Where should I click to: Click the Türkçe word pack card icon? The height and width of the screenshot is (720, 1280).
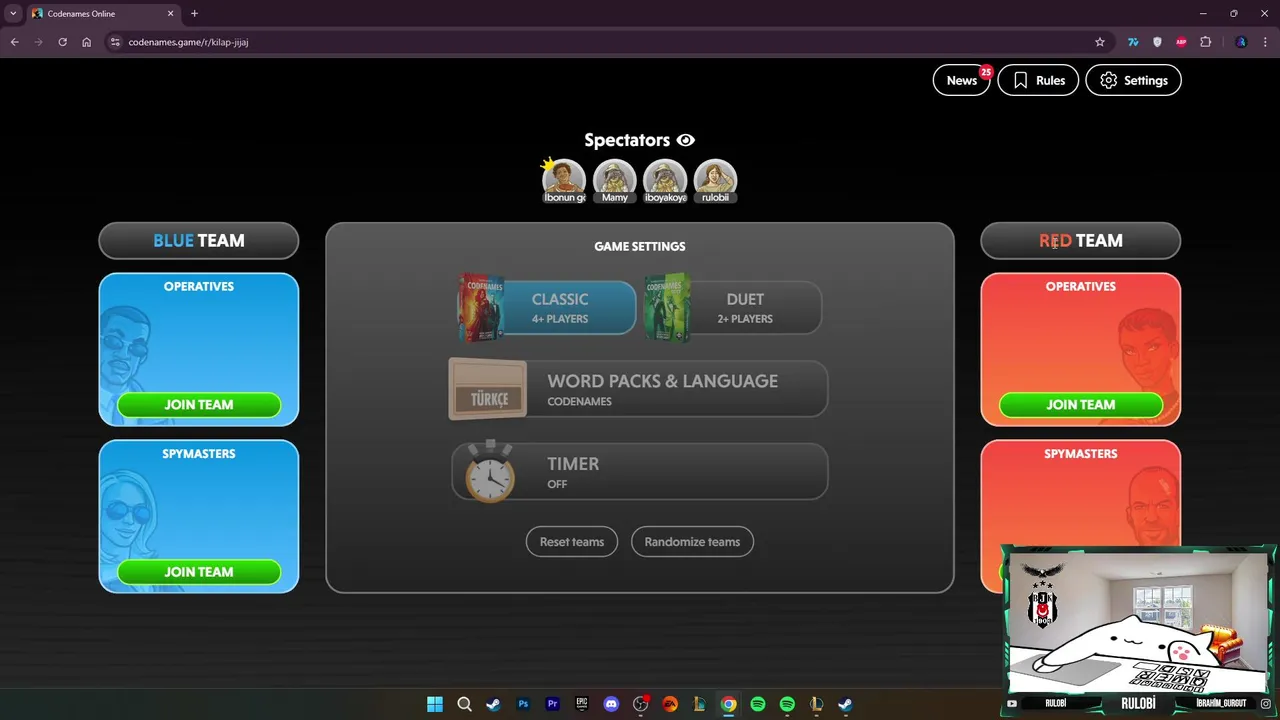(488, 389)
